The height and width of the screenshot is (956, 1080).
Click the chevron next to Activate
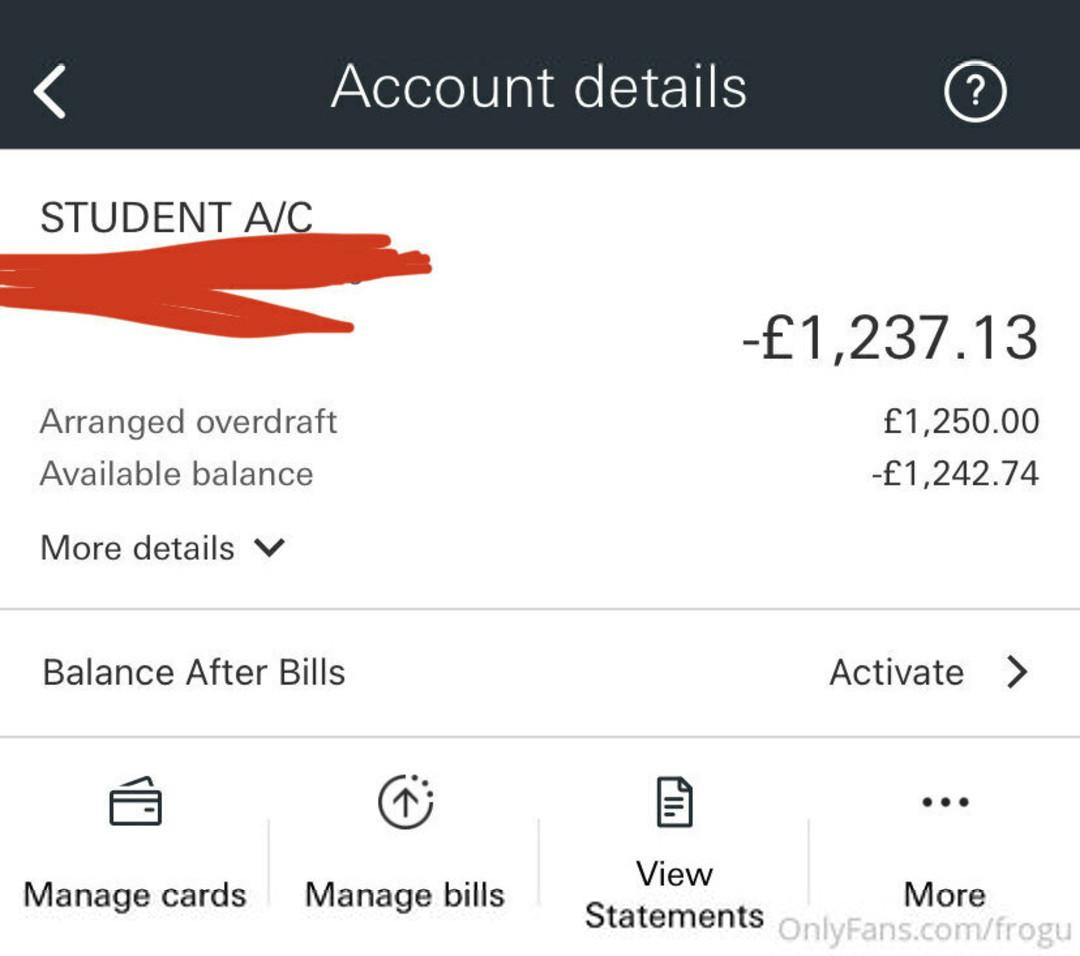click(1016, 672)
